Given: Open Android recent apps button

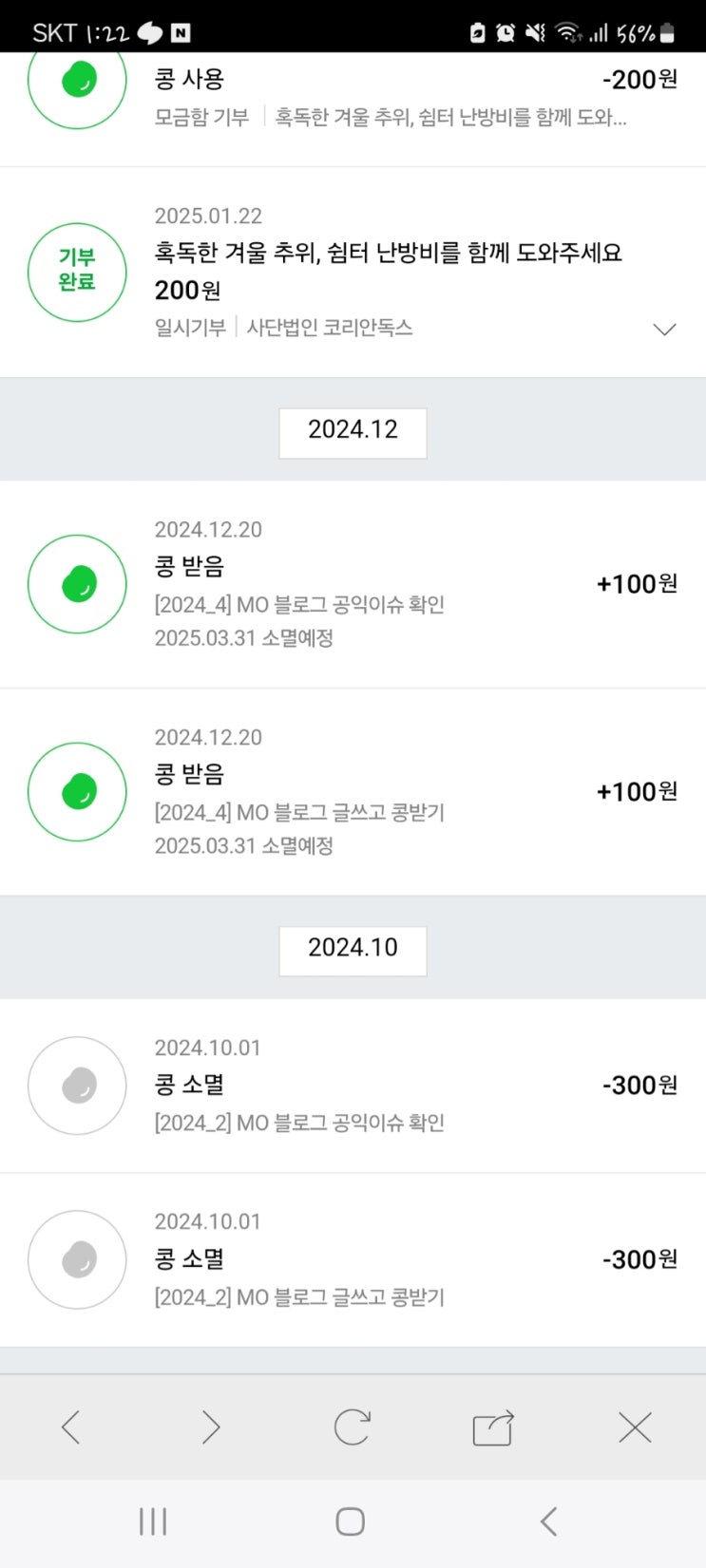Looking at the screenshot, I should pyautogui.click(x=153, y=1521).
